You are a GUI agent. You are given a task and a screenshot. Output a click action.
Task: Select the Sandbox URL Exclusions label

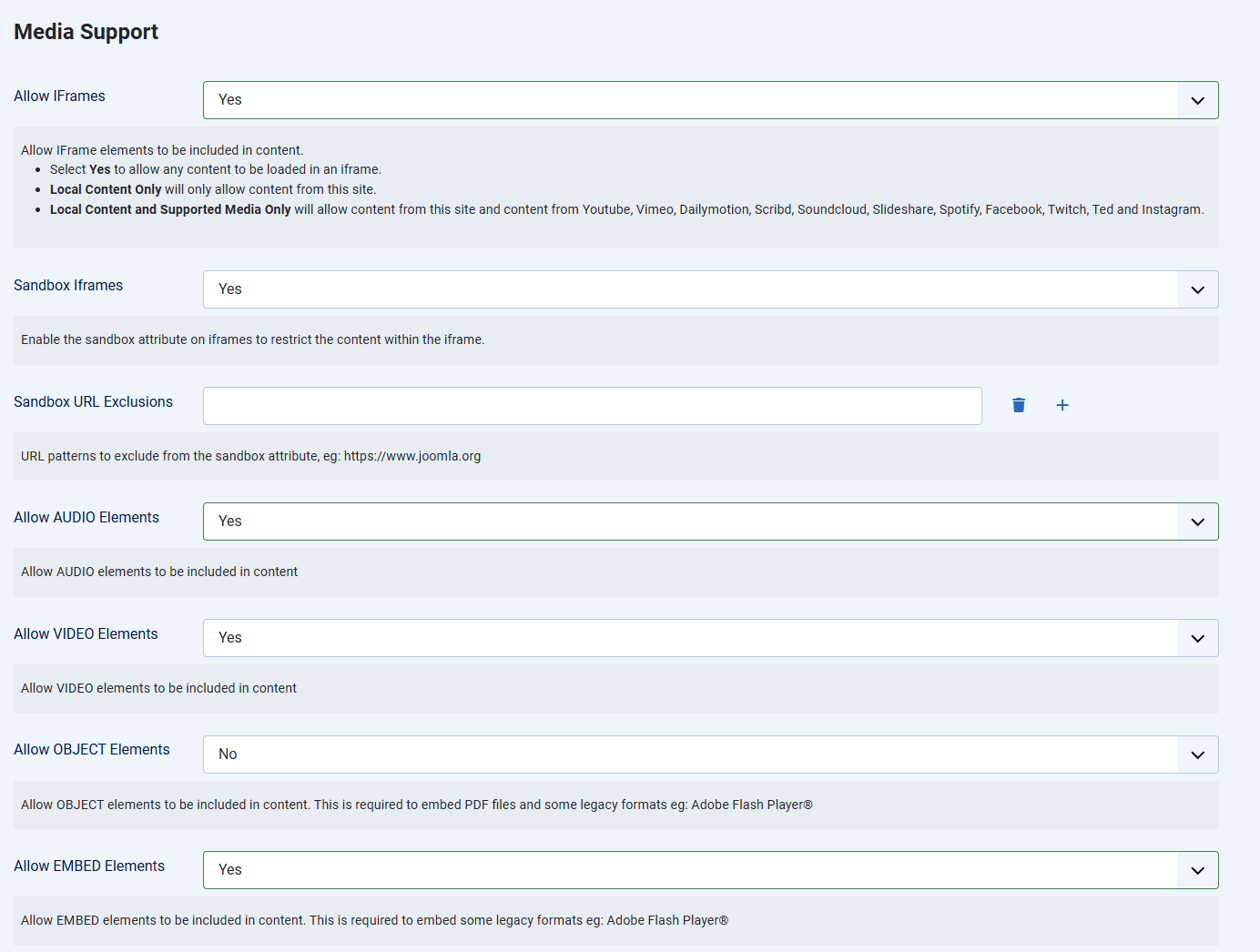tap(93, 402)
